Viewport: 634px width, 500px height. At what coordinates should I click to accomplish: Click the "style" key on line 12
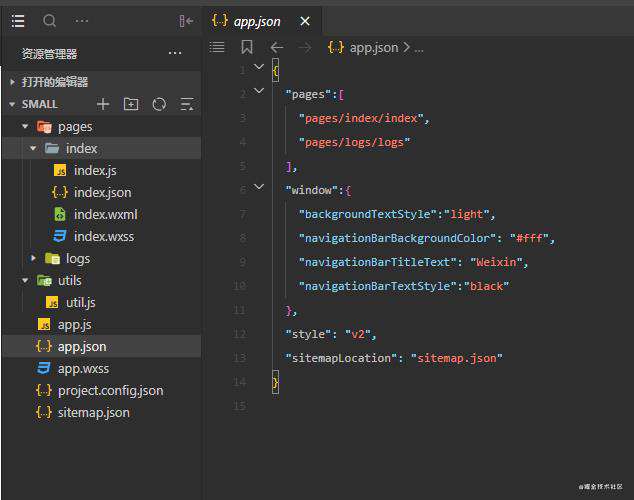click(x=308, y=334)
